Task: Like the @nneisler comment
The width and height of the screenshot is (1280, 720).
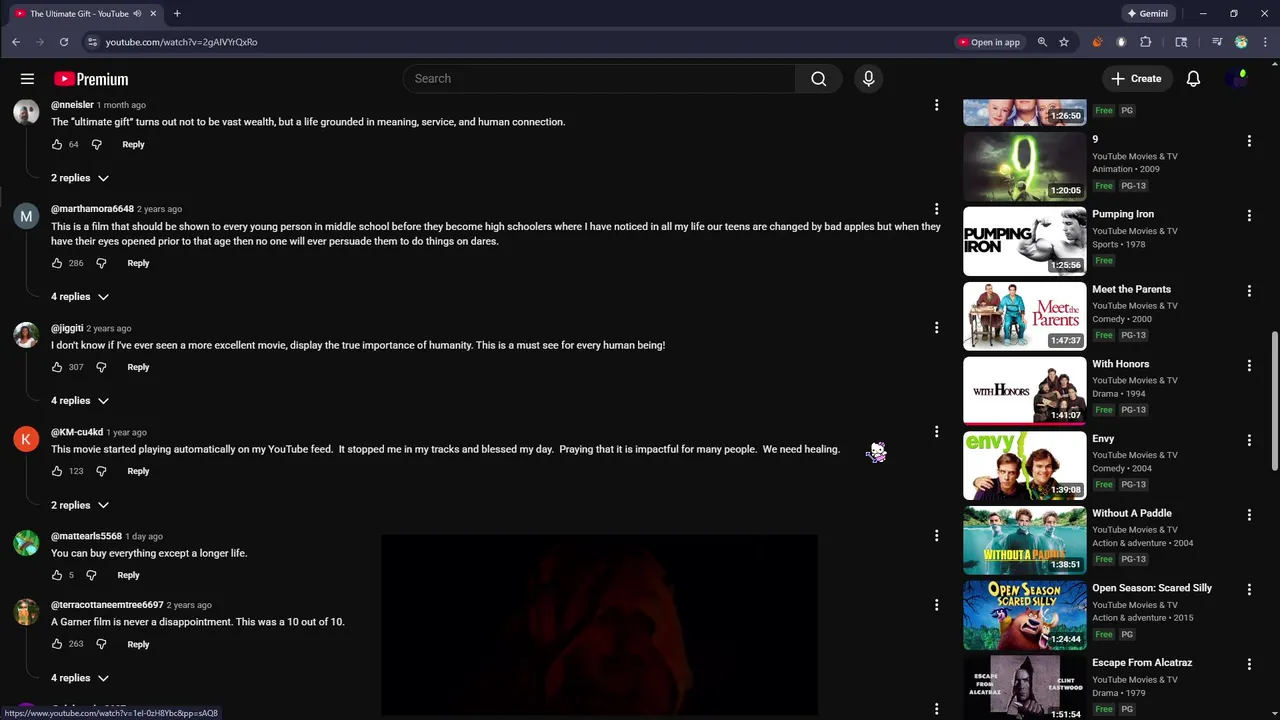Action: tap(57, 144)
